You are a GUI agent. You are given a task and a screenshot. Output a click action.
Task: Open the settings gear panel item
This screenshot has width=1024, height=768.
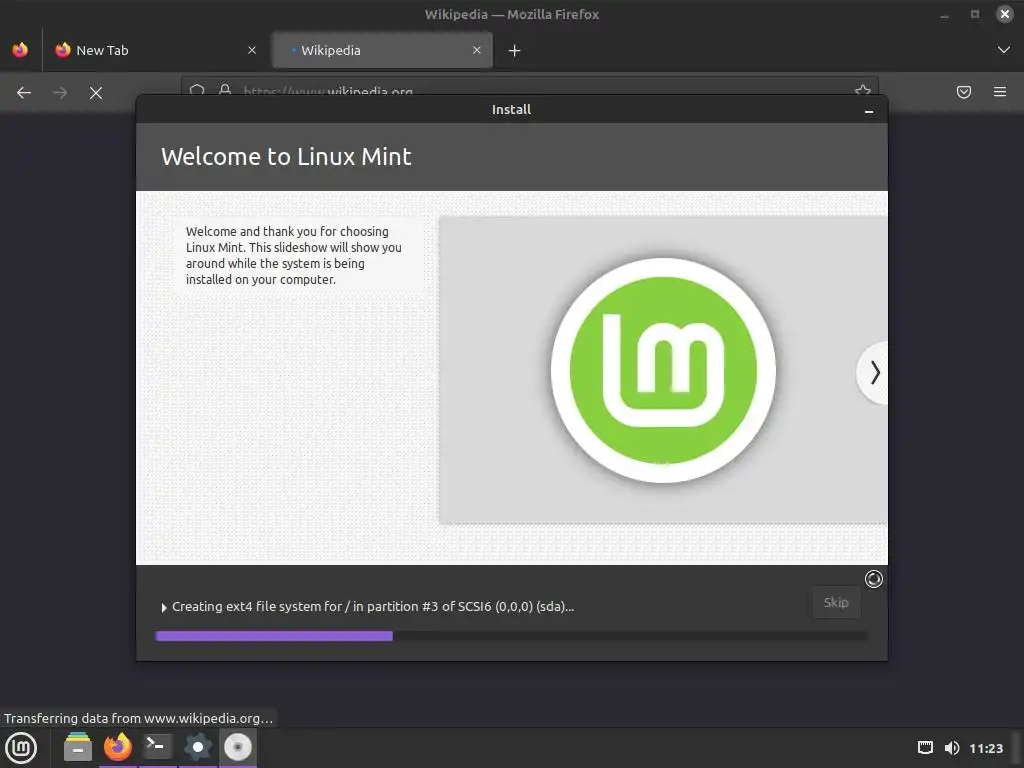[x=198, y=747]
